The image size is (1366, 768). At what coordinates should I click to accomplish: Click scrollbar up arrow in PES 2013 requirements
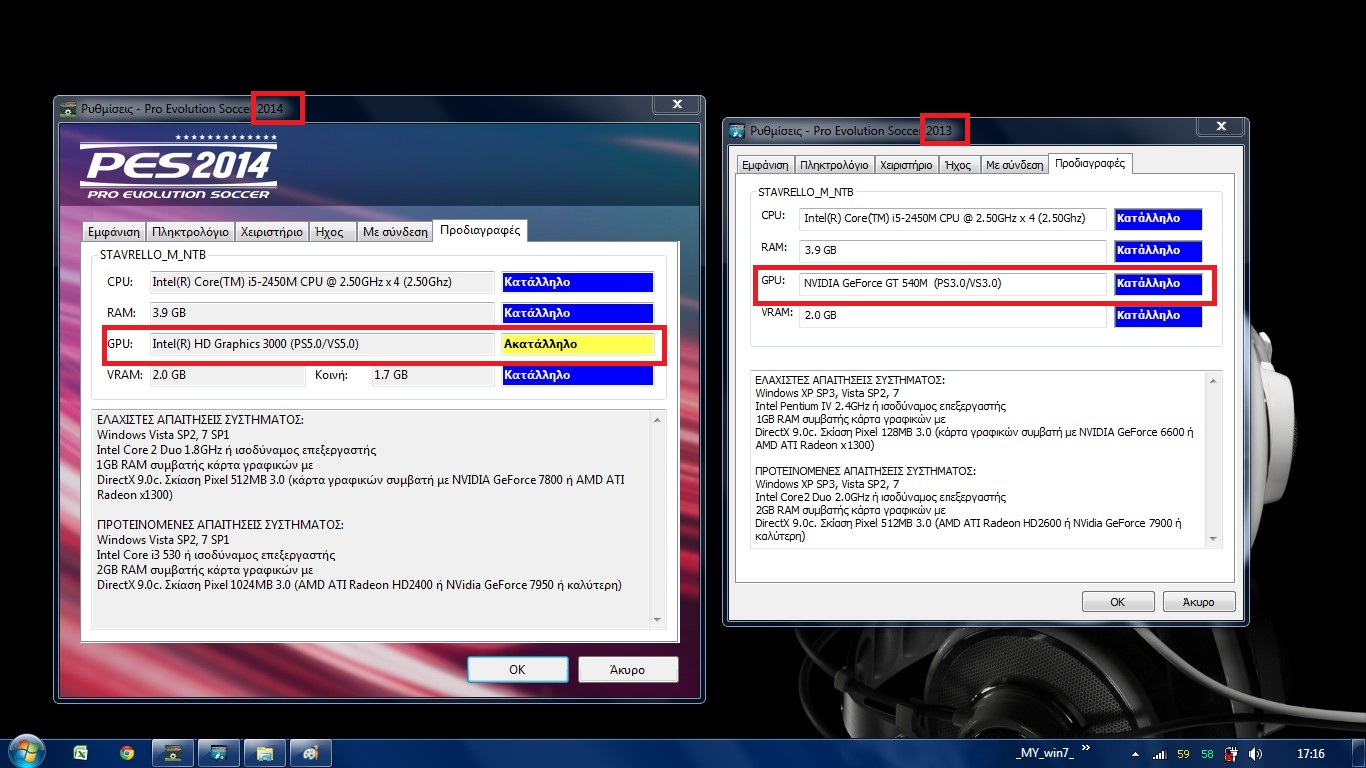[x=1215, y=382]
